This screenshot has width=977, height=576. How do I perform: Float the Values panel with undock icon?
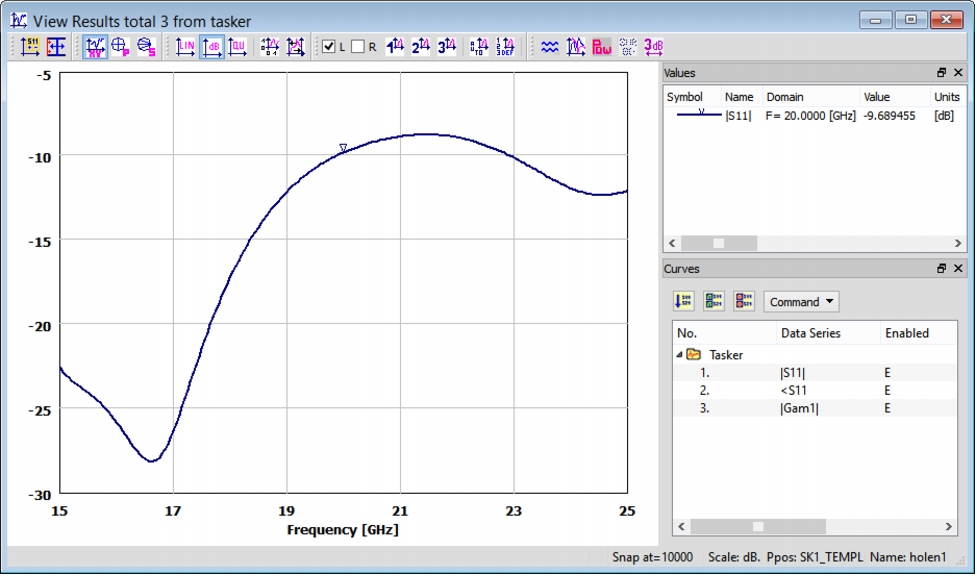point(941,73)
